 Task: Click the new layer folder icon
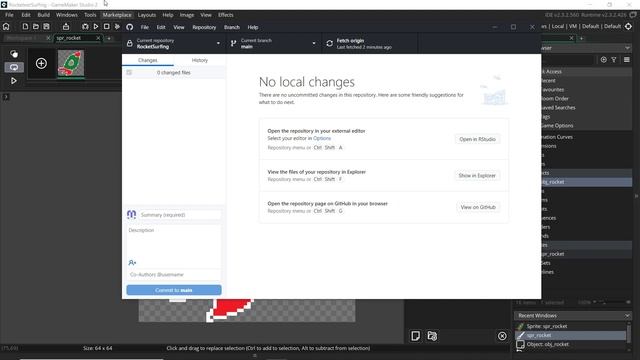tap(432, 336)
